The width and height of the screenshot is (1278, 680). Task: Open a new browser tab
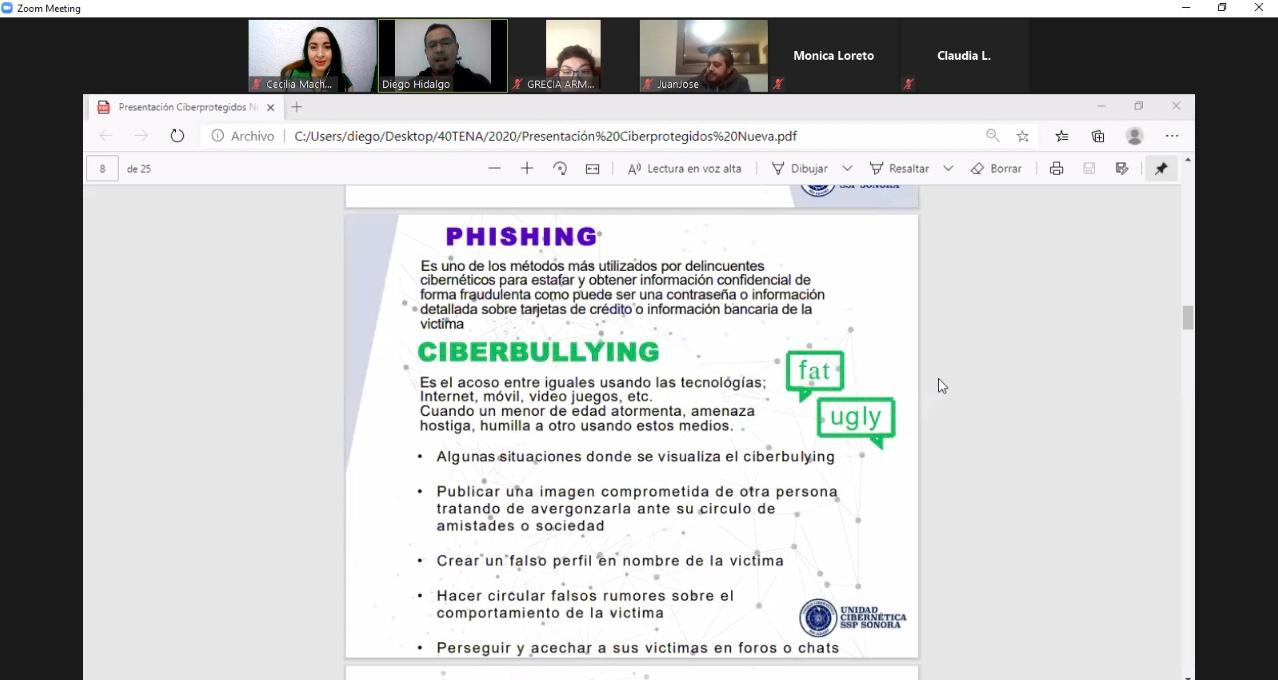click(297, 107)
